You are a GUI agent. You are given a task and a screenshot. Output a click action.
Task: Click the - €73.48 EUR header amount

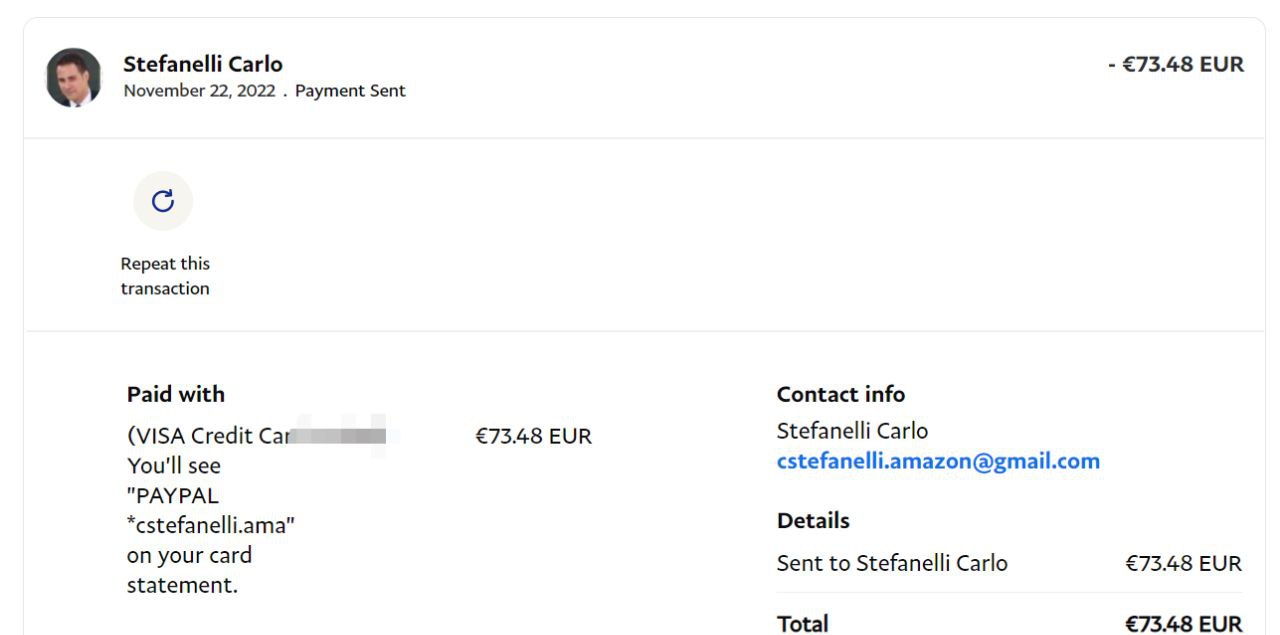(1176, 65)
